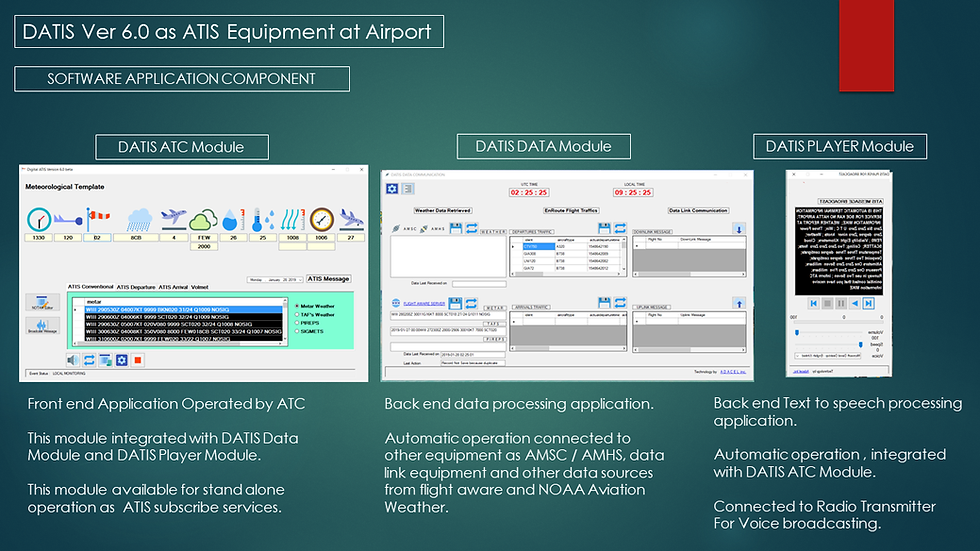Select the CTV750 cell in Departures Traffic
980x551 pixels.
(x=538, y=247)
